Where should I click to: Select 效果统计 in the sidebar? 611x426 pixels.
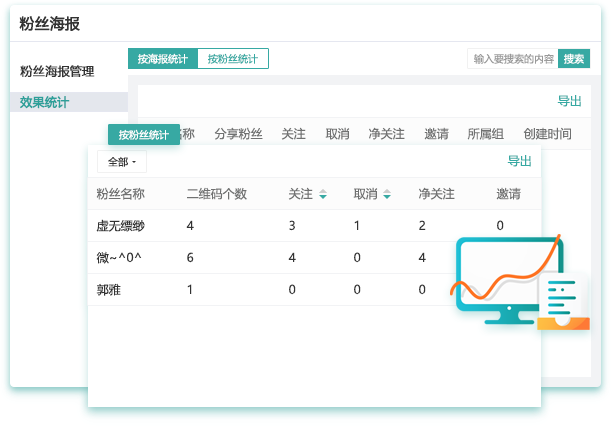coord(45,102)
